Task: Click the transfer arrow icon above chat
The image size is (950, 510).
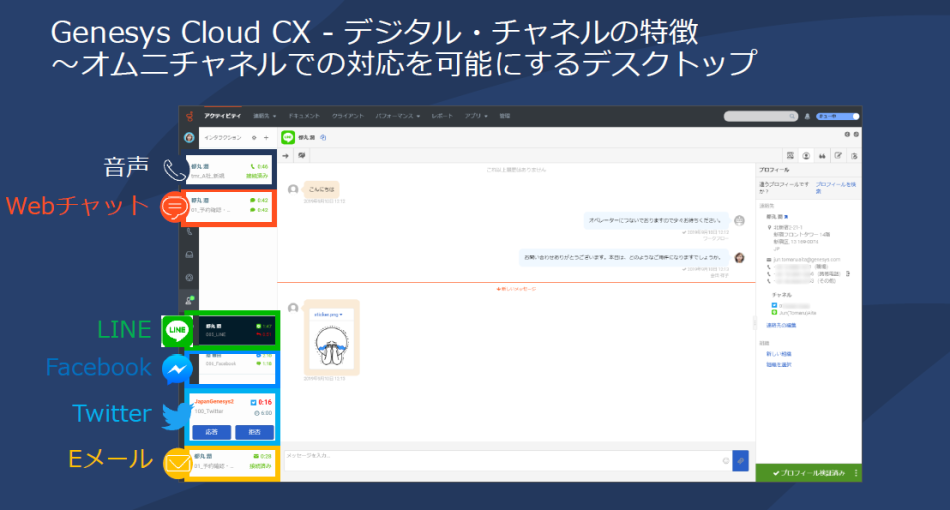Action: 287,155
